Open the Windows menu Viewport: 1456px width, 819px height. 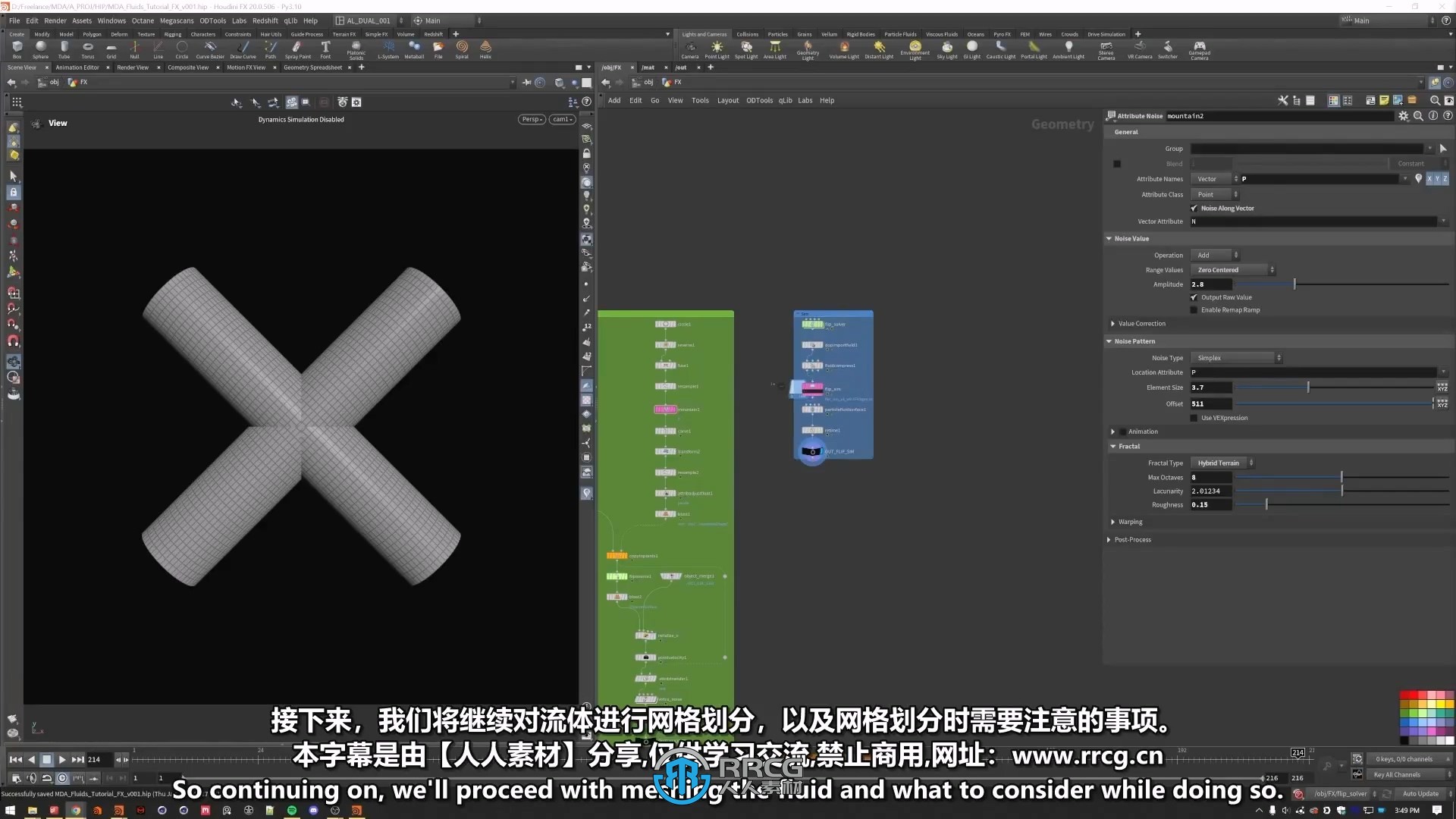pyautogui.click(x=111, y=20)
